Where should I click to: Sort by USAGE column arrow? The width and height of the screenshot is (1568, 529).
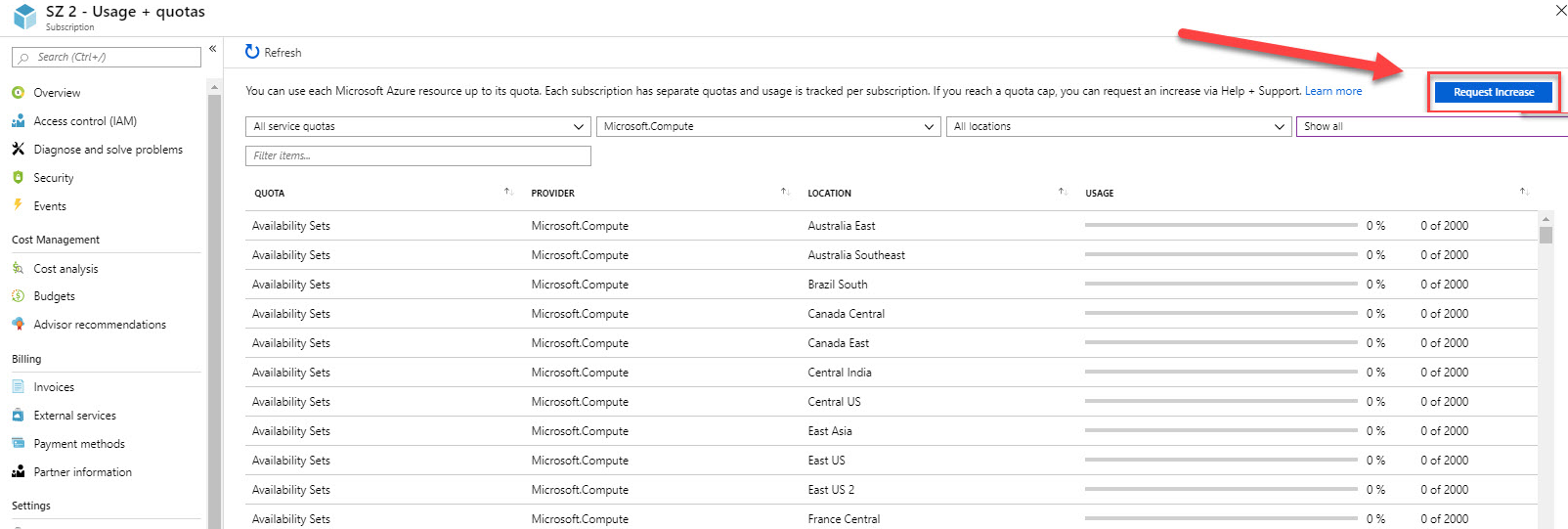click(1524, 192)
